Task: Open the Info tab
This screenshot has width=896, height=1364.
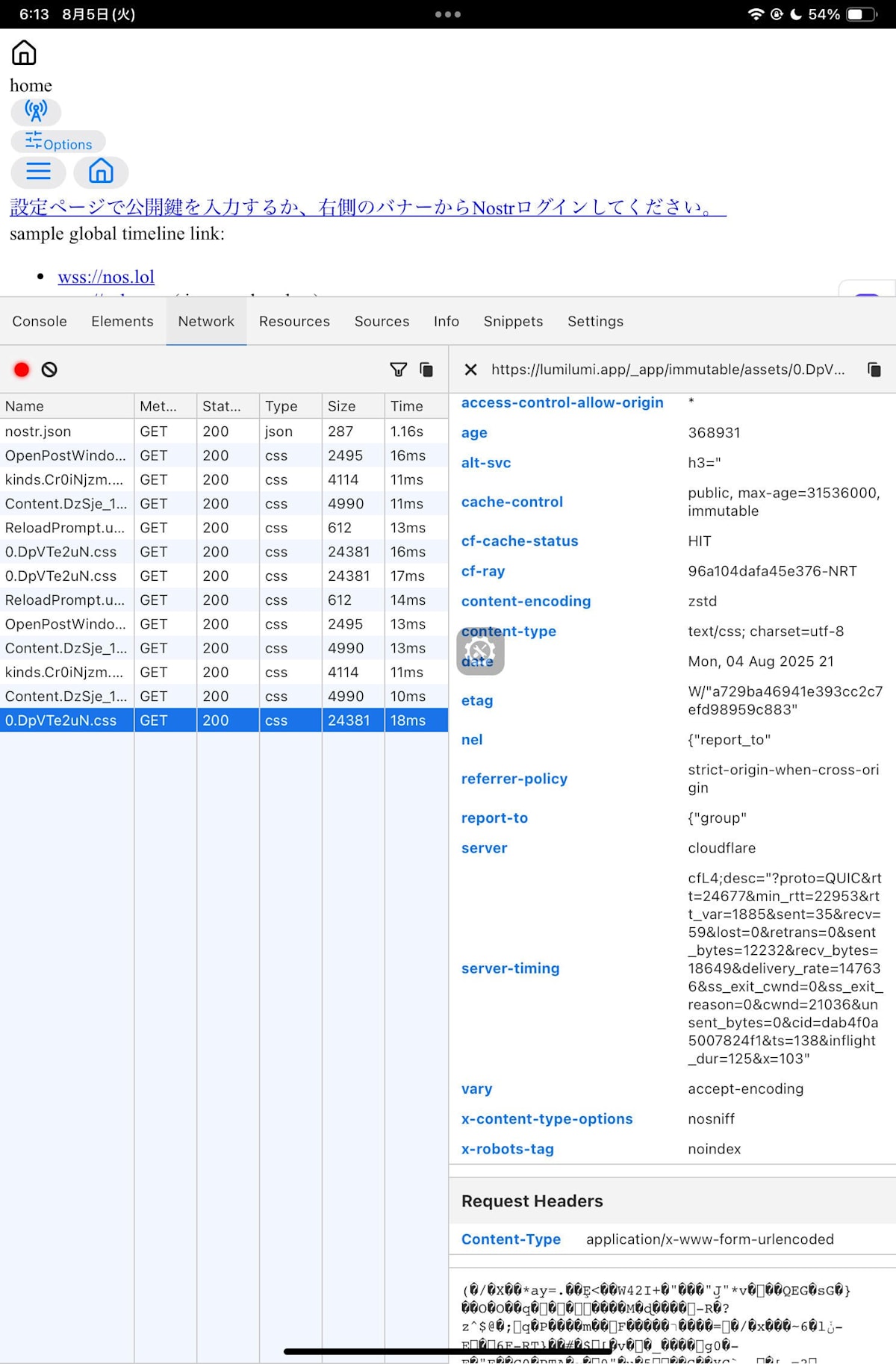Action: click(x=447, y=321)
